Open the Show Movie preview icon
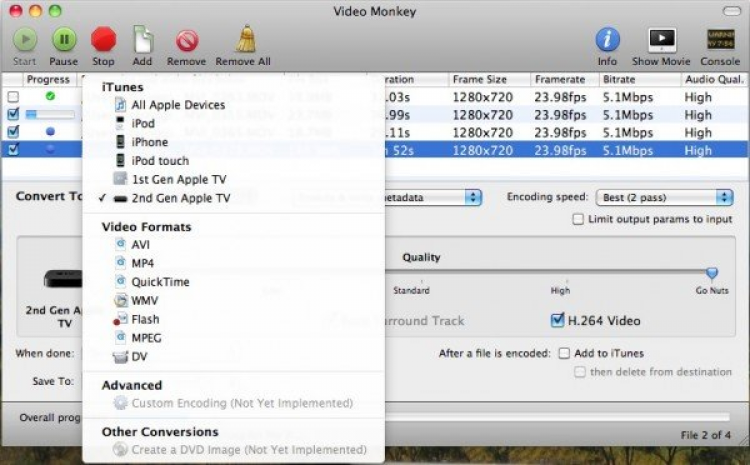The height and width of the screenshot is (465, 750). pos(662,40)
